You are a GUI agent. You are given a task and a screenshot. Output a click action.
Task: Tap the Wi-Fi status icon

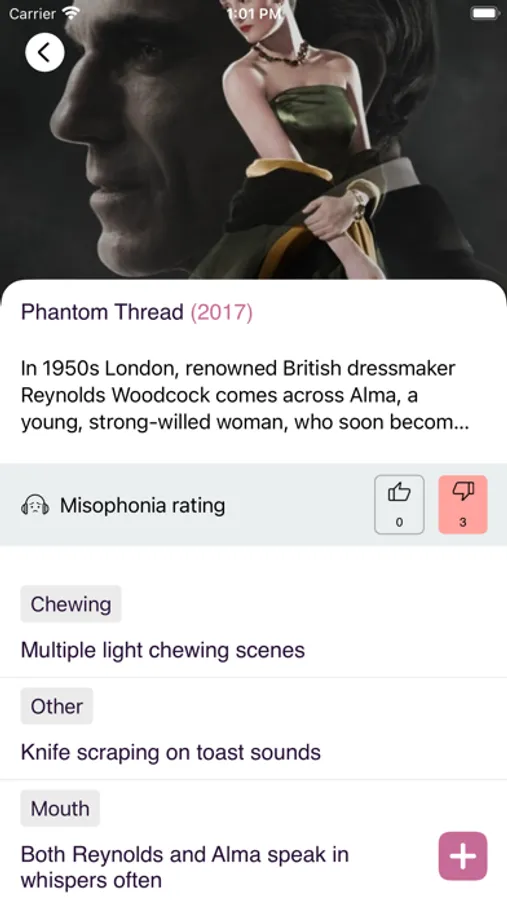71,13
